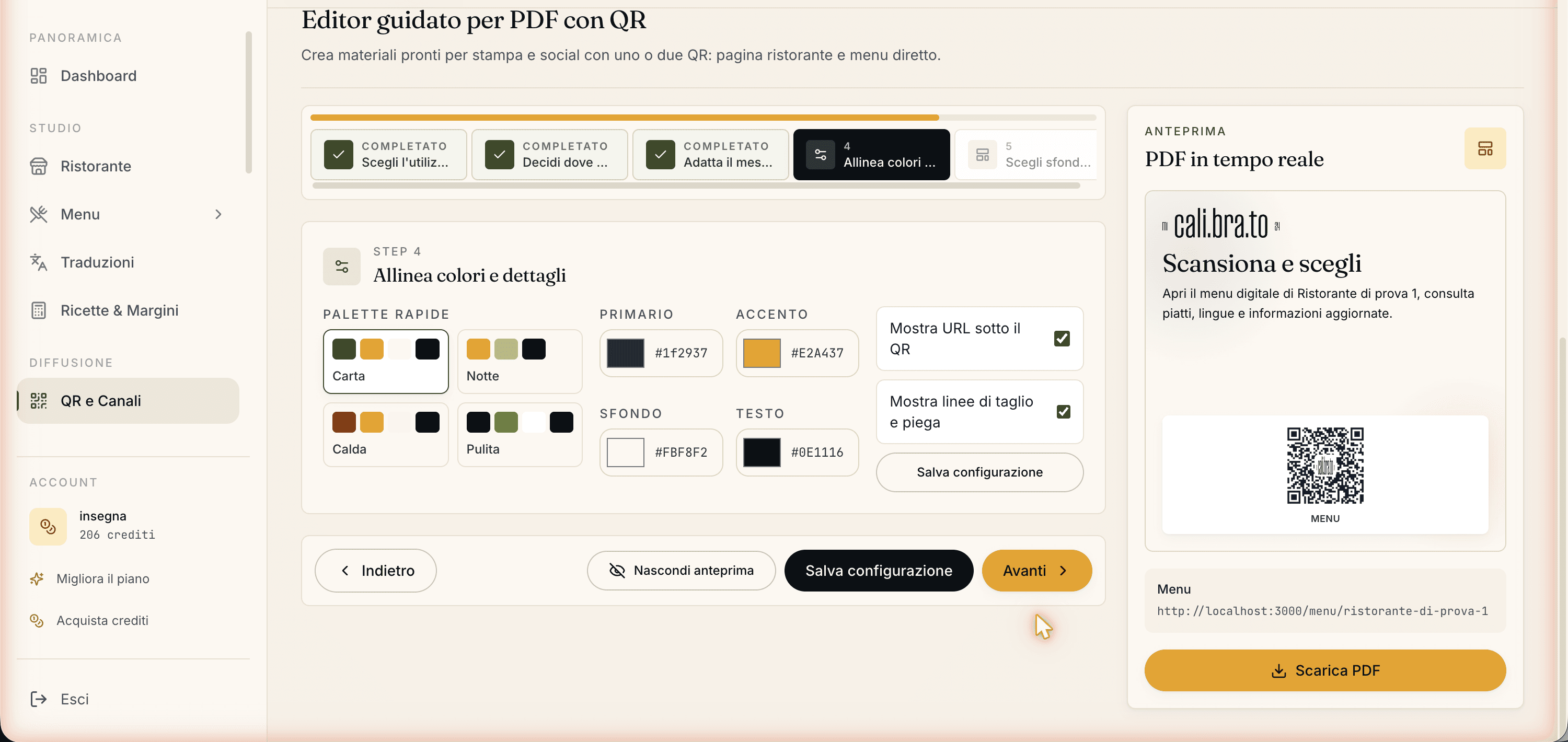Click the step 5 layout icon

(982, 155)
